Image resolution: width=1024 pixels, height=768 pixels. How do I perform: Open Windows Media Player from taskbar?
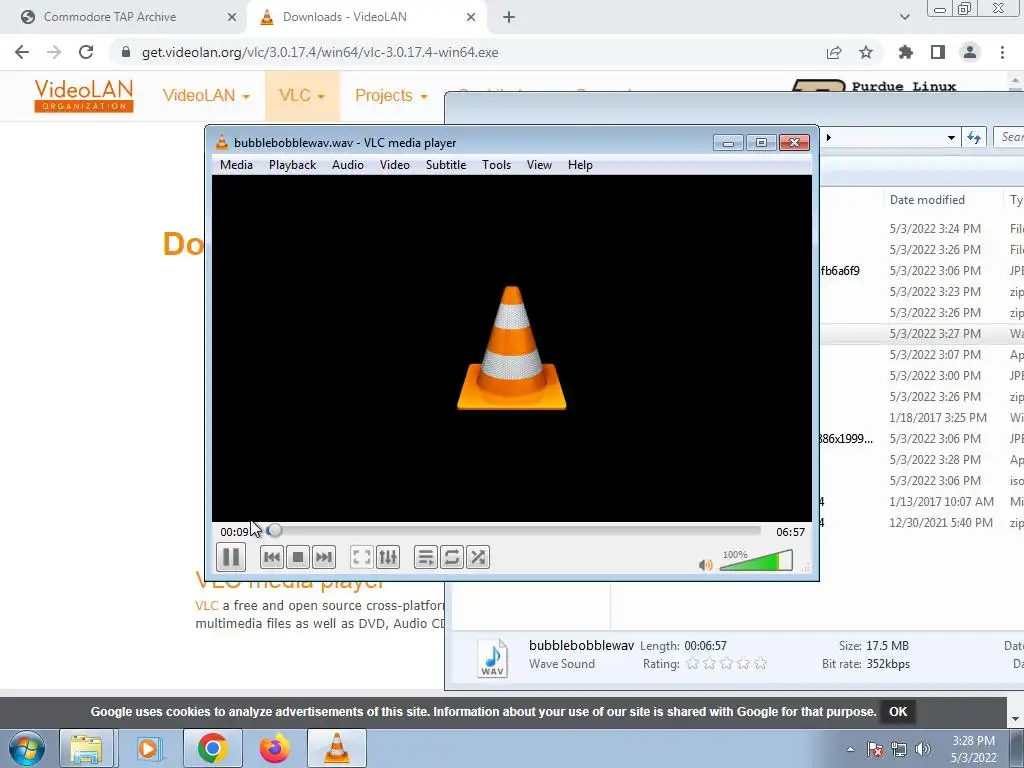click(x=148, y=748)
